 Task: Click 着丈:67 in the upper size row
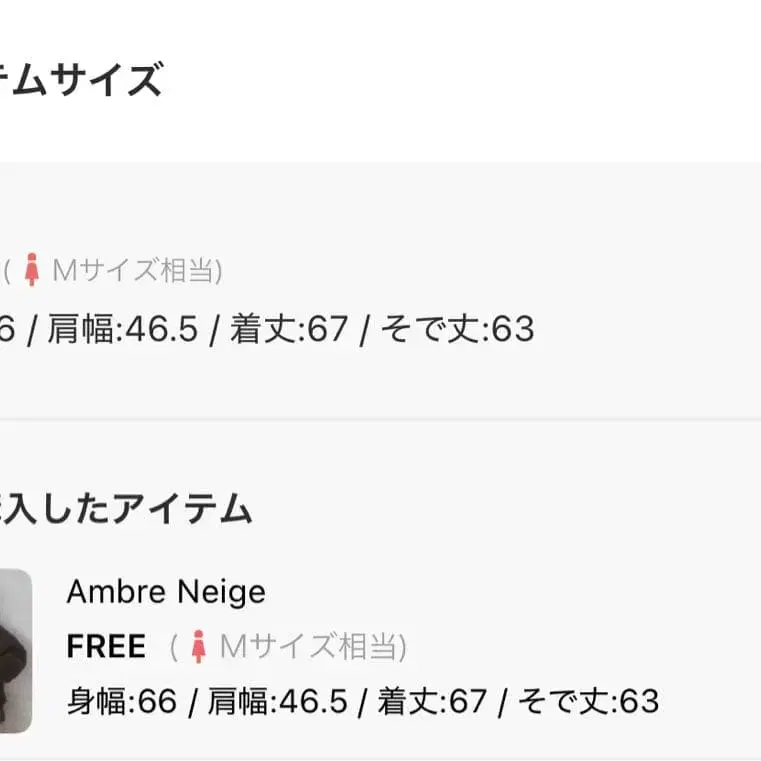(288, 329)
